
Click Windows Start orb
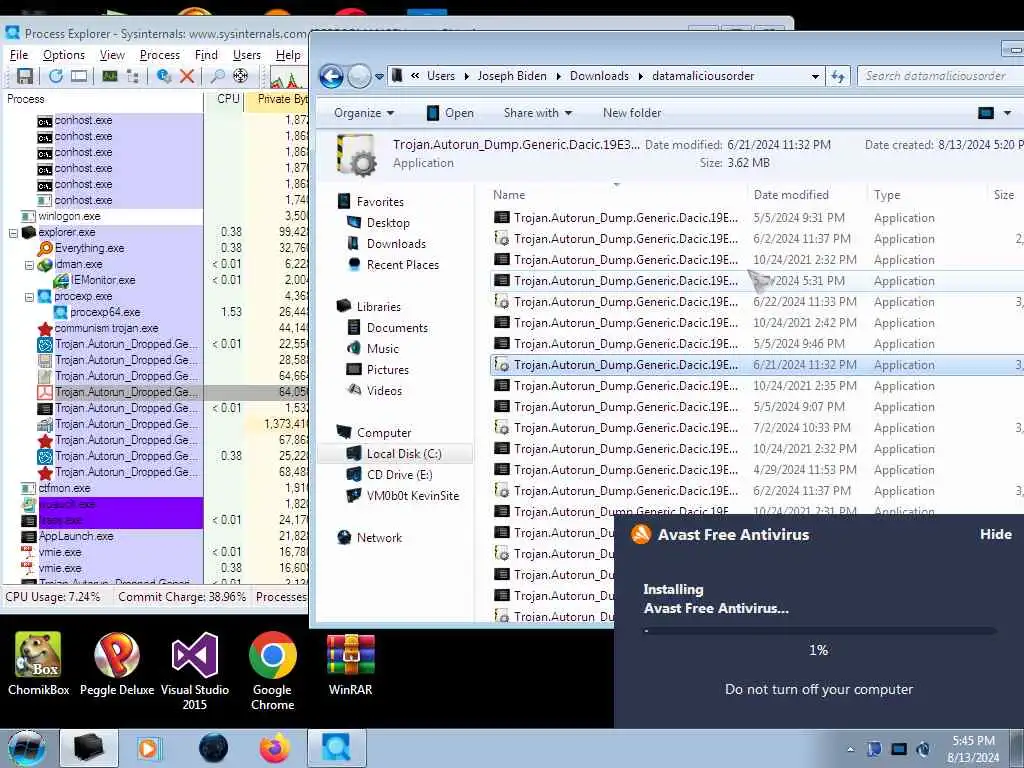tap(27, 748)
